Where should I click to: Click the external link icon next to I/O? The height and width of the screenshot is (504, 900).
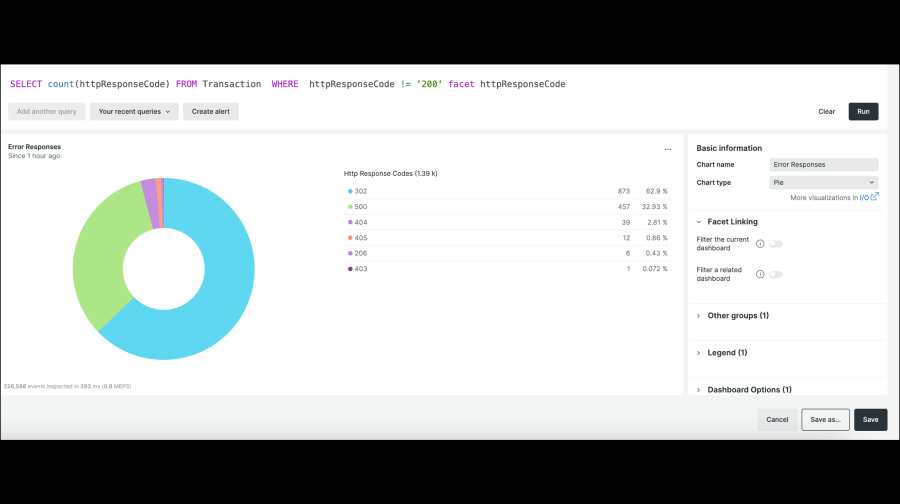(x=875, y=197)
